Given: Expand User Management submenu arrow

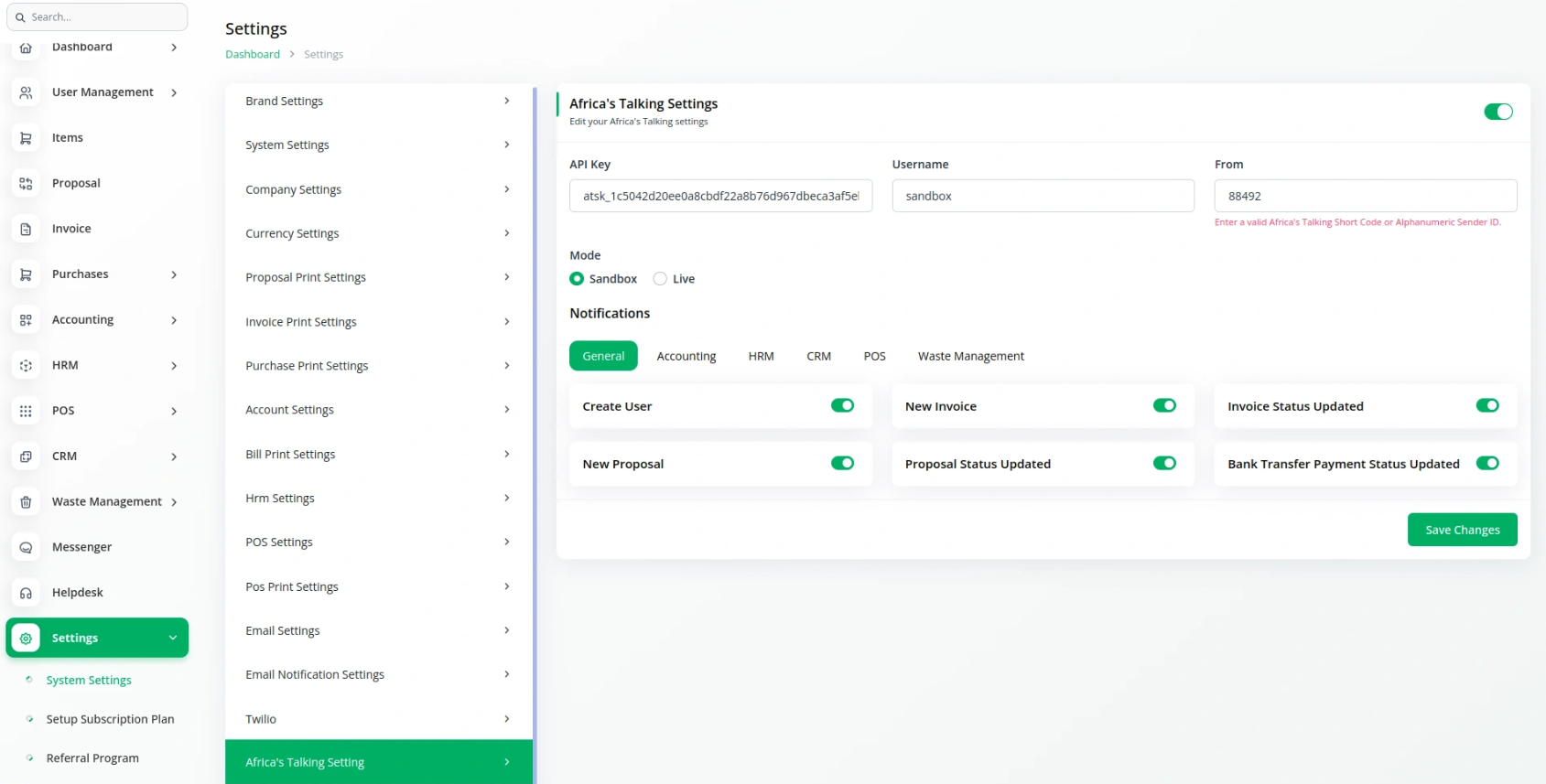Looking at the screenshot, I should (174, 92).
